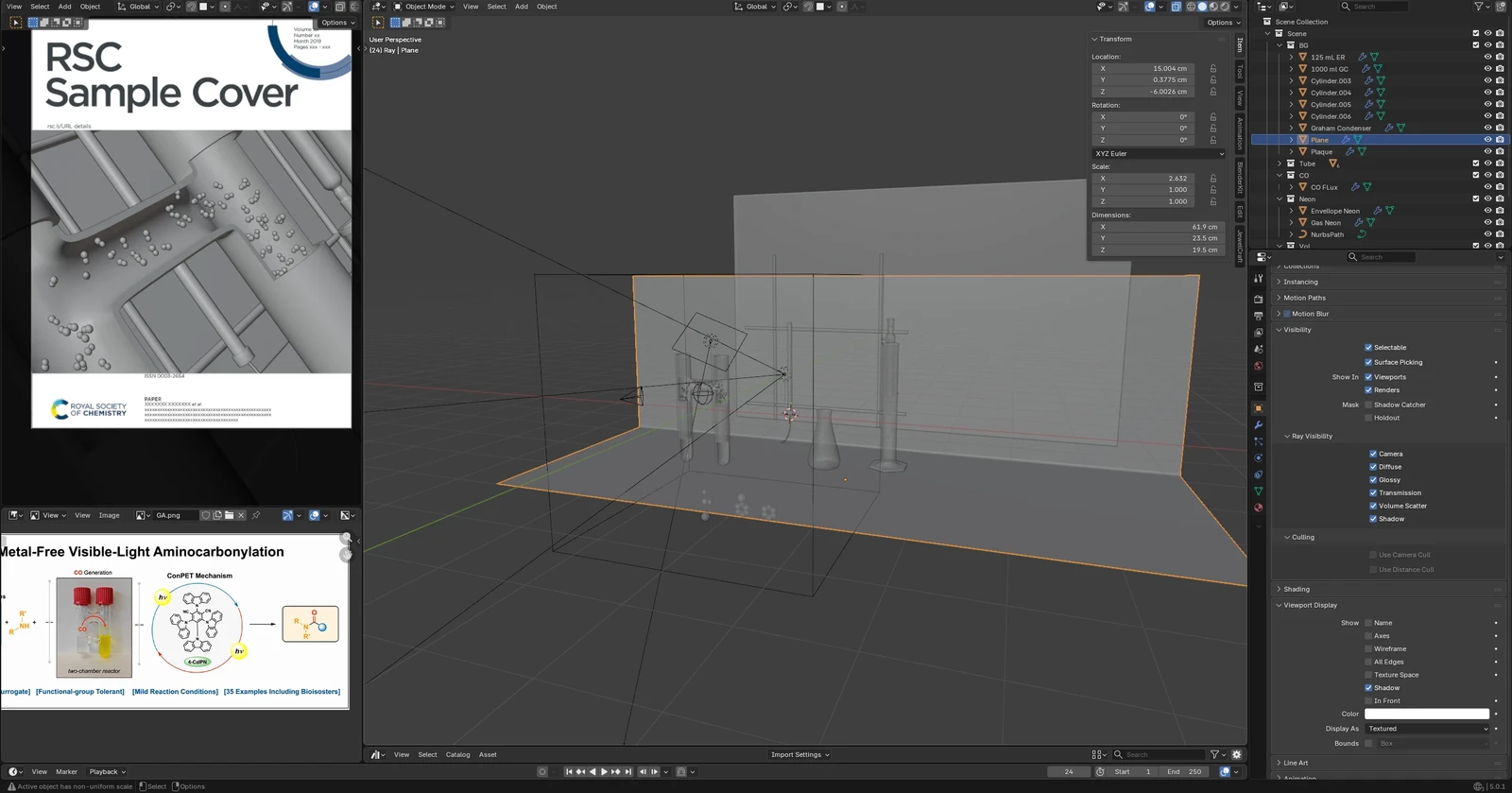Toggle the Surface Picking checkbox
1512x793 pixels.
1368,362
